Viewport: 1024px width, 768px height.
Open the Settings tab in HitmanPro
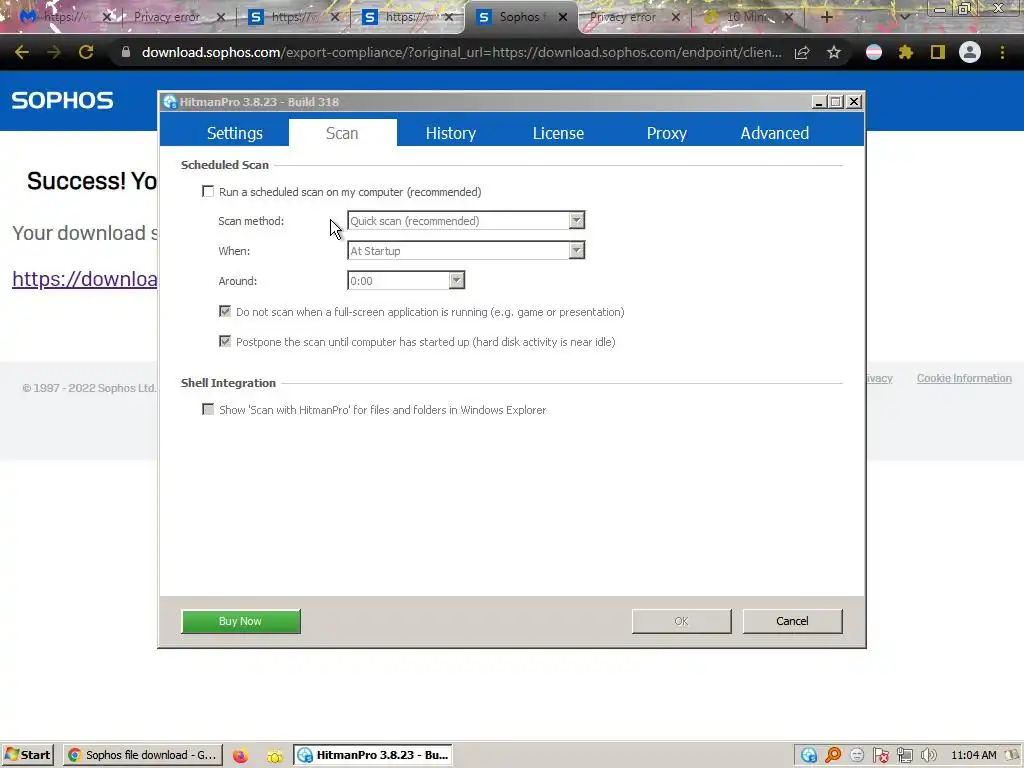tap(234, 133)
